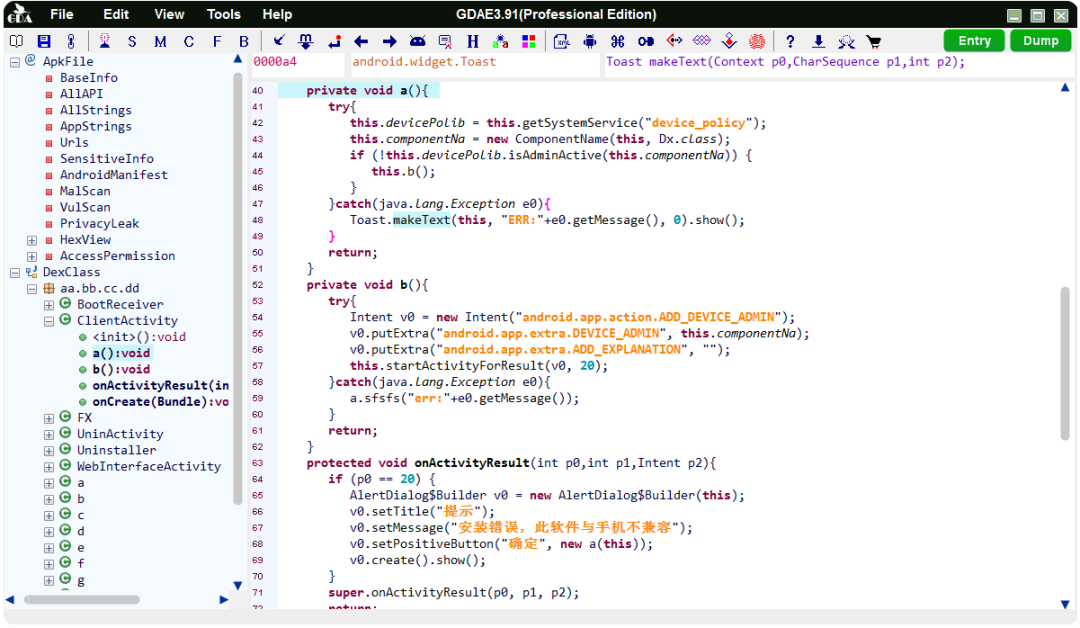Click the Android head toolbar icon

pos(417,41)
